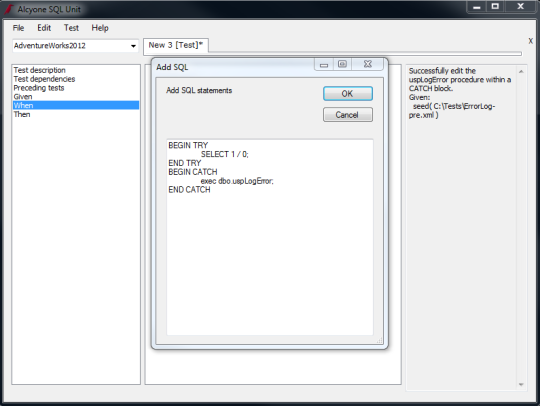Click the 'Add SQL statements' label
This screenshot has height=406, width=540.
[x=199, y=91]
